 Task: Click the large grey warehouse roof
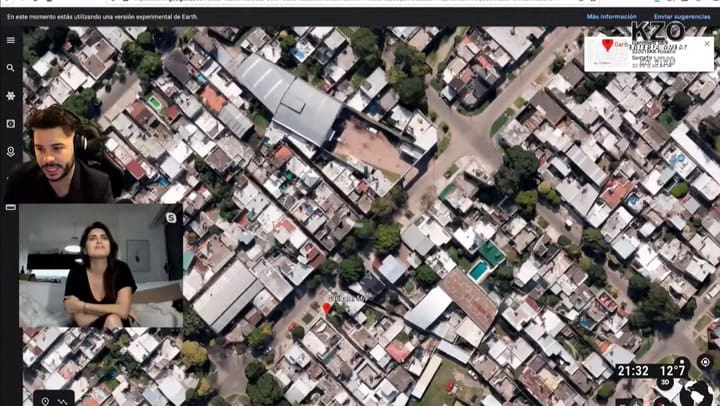coord(290,98)
